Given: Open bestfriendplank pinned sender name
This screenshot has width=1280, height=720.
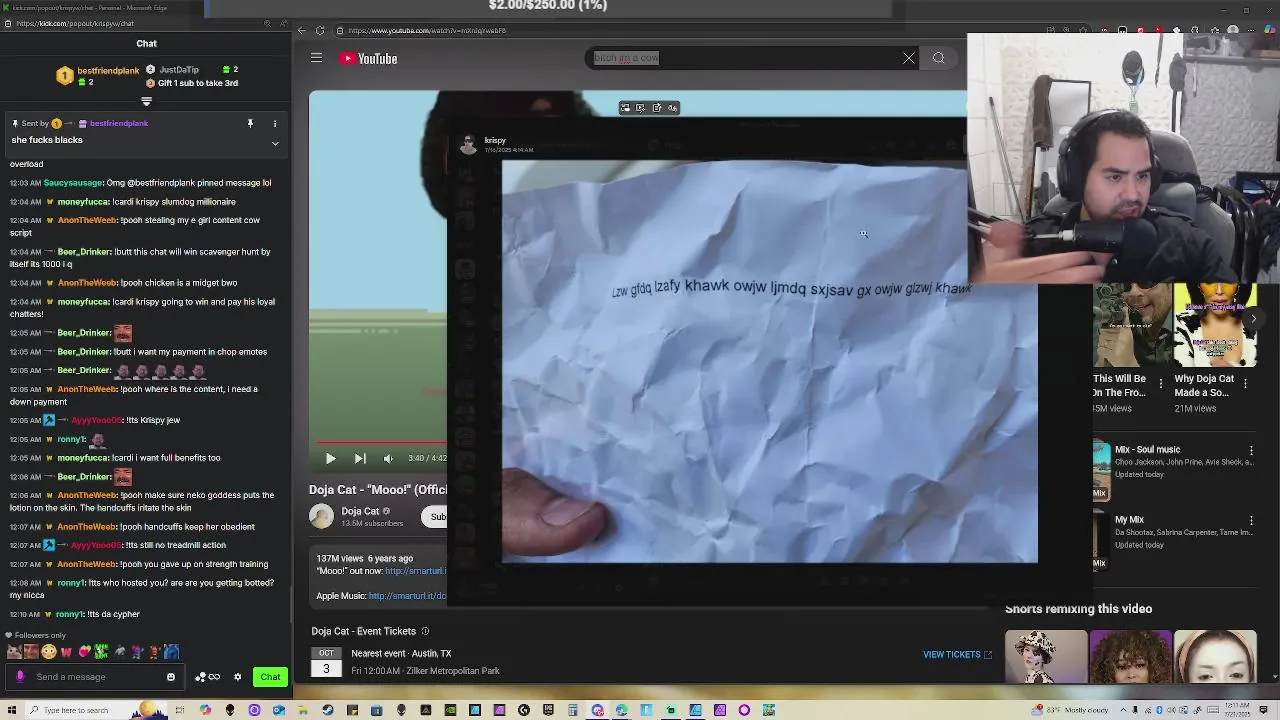Looking at the screenshot, I should pyautogui.click(x=119, y=124).
